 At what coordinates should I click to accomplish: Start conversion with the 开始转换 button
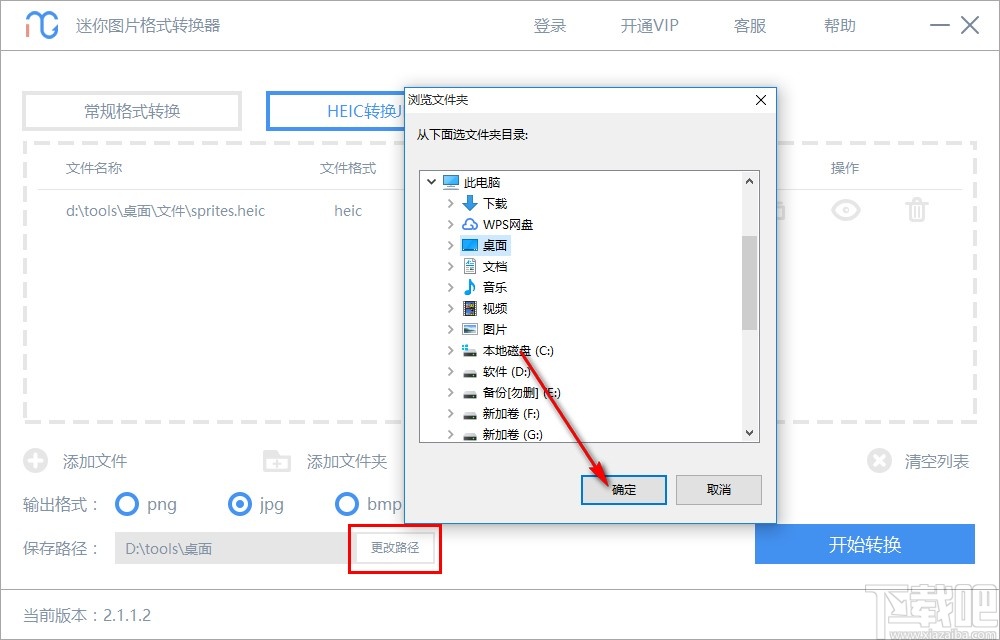point(864,544)
